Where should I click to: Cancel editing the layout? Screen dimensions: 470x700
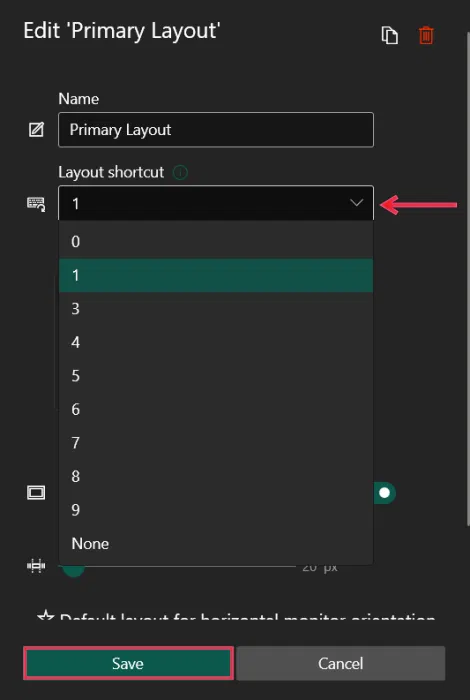[x=341, y=663]
